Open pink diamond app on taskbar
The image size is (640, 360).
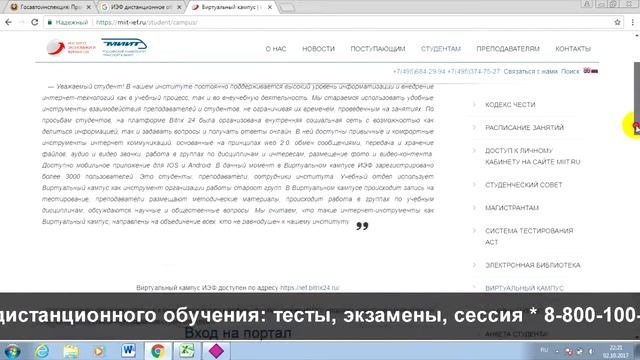coord(216,351)
